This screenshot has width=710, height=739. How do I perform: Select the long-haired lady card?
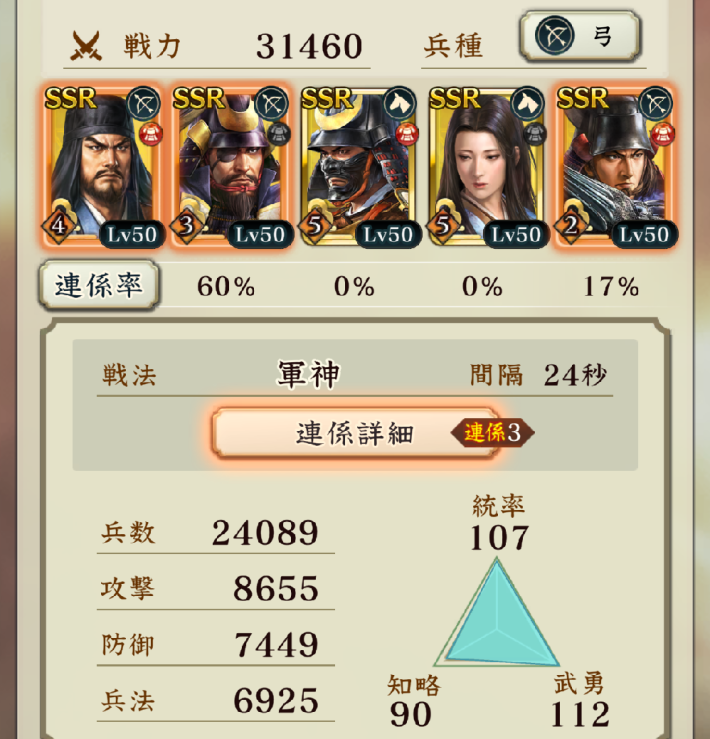click(487, 166)
